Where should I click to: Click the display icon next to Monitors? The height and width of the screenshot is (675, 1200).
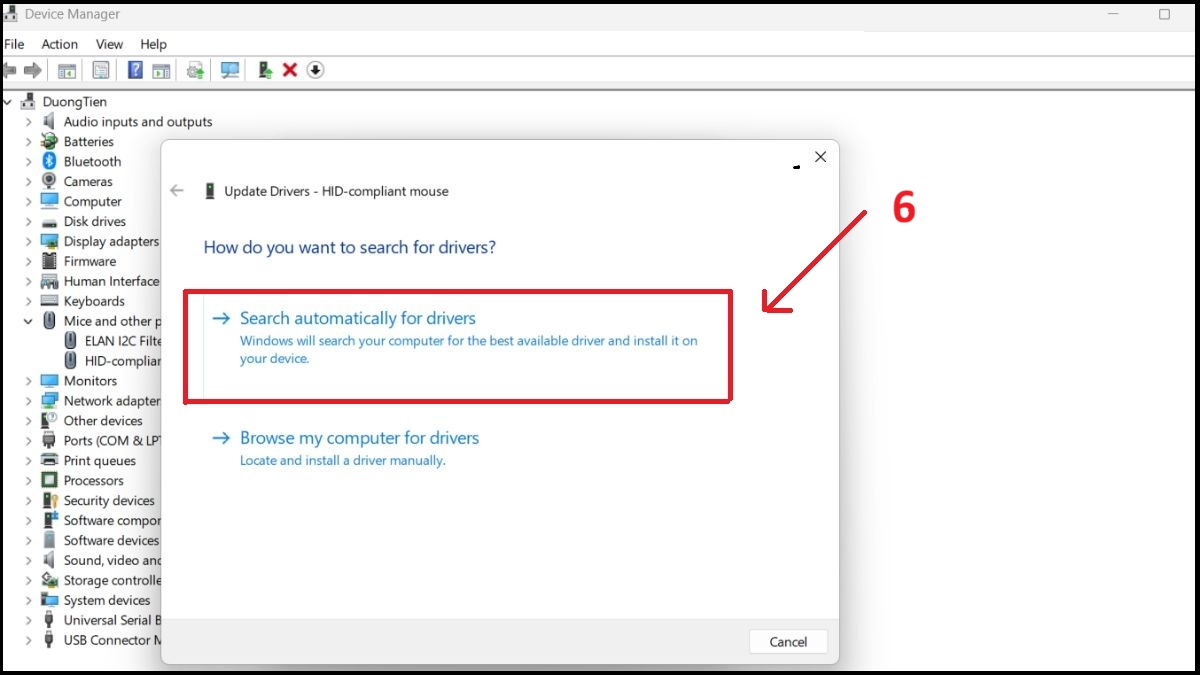49,381
